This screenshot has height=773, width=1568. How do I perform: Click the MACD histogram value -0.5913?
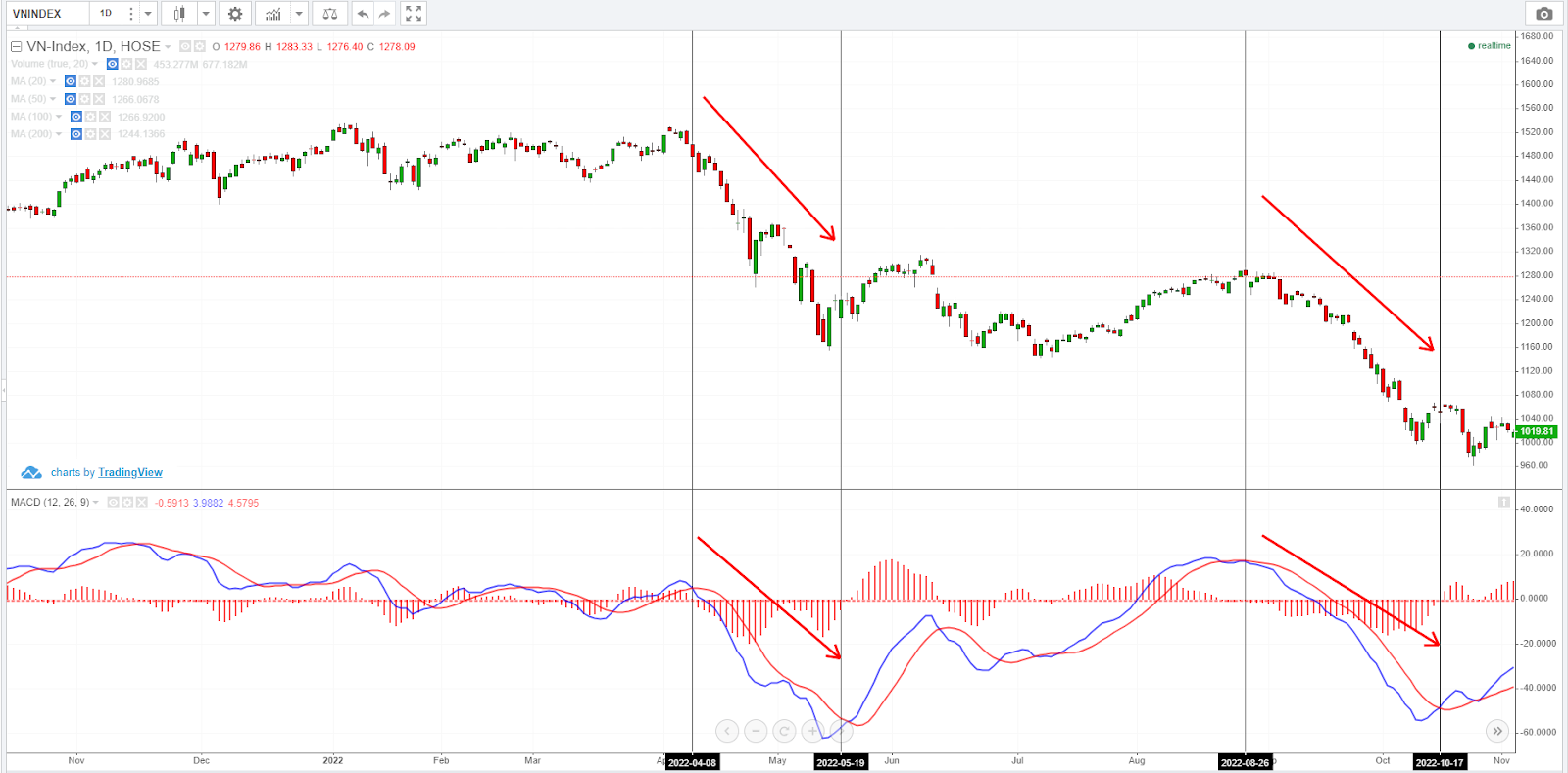171,503
